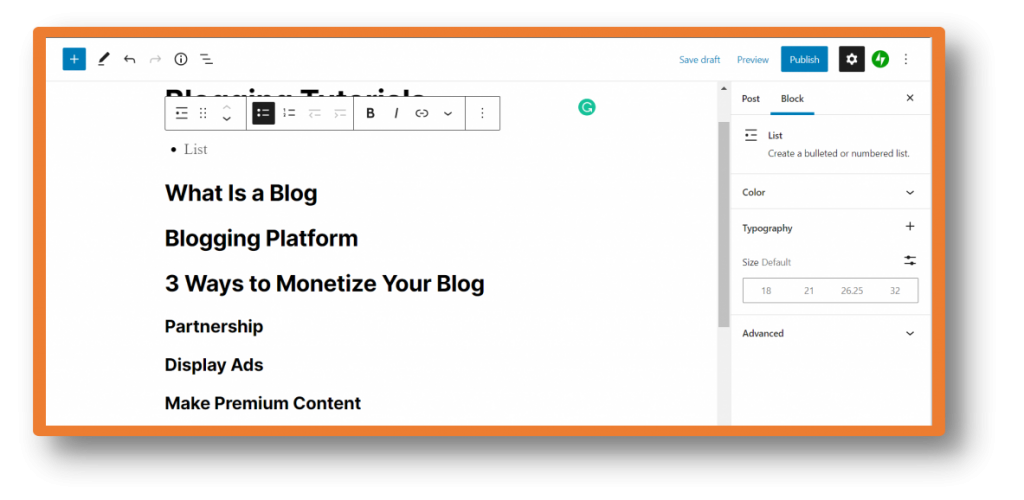Select the Tools pencil icon
1024x500 pixels.
click(x=103, y=59)
